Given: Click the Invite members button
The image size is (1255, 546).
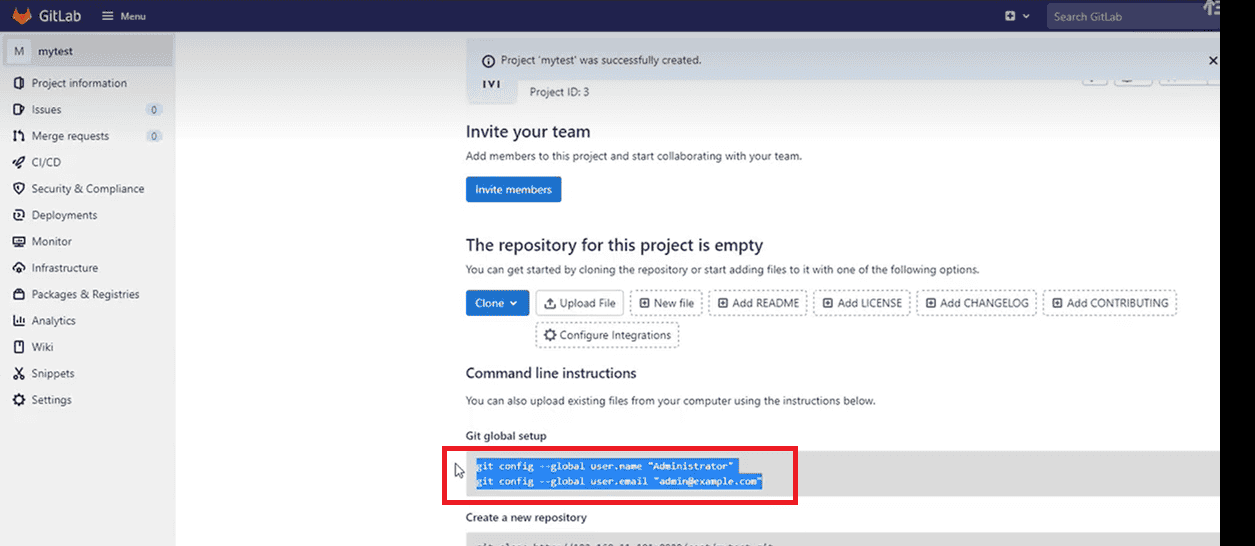Looking at the screenshot, I should (x=513, y=190).
